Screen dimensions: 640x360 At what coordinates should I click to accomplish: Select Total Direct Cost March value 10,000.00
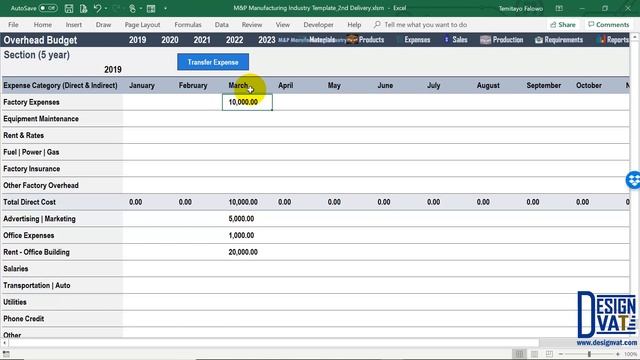[243, 202]
